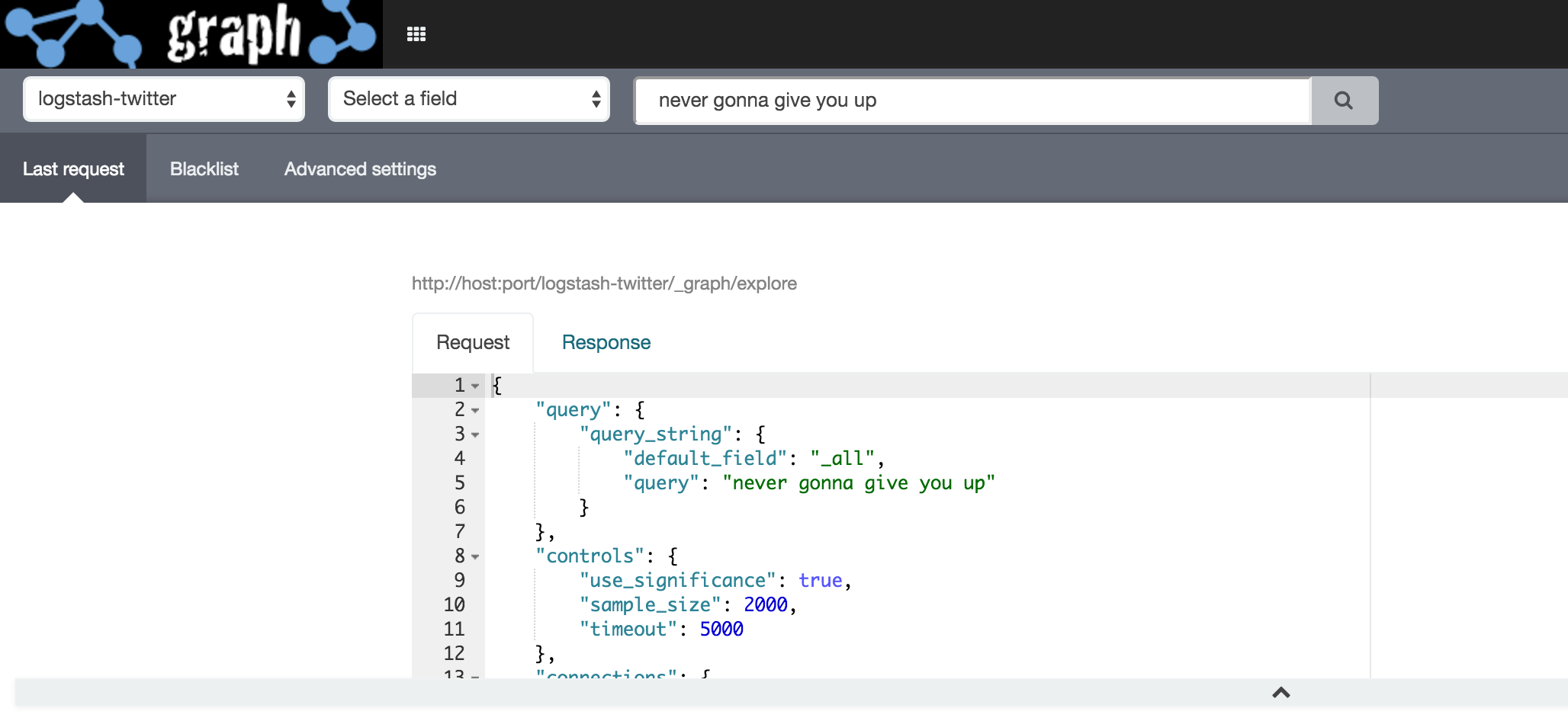The height and width of the screenshot is (721, 1568).
Task: Switch to the Response tab
Action: click(x=606, y=342)
